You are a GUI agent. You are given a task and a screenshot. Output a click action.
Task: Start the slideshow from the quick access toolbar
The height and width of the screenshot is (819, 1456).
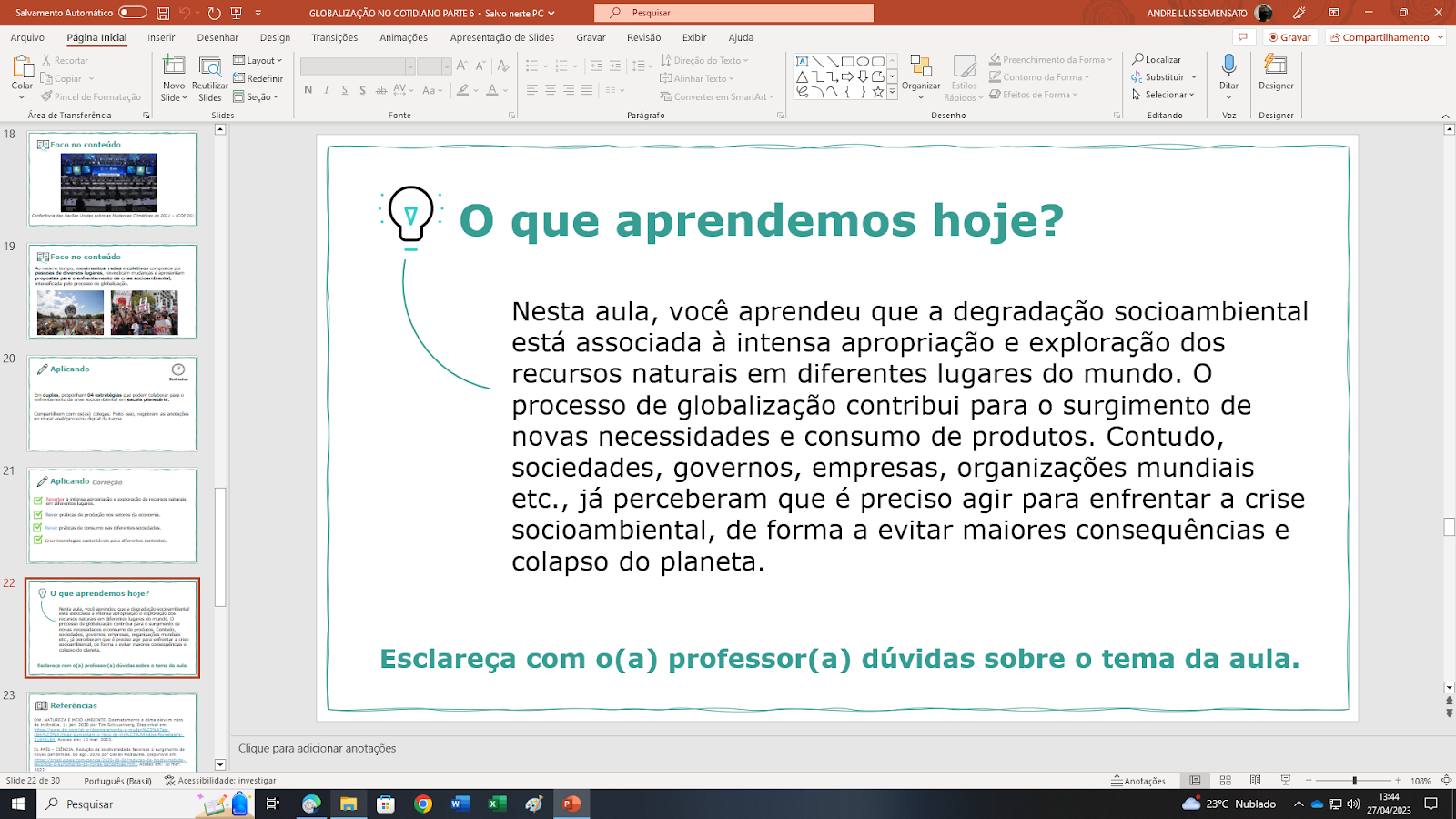click(x=237, y=13)
